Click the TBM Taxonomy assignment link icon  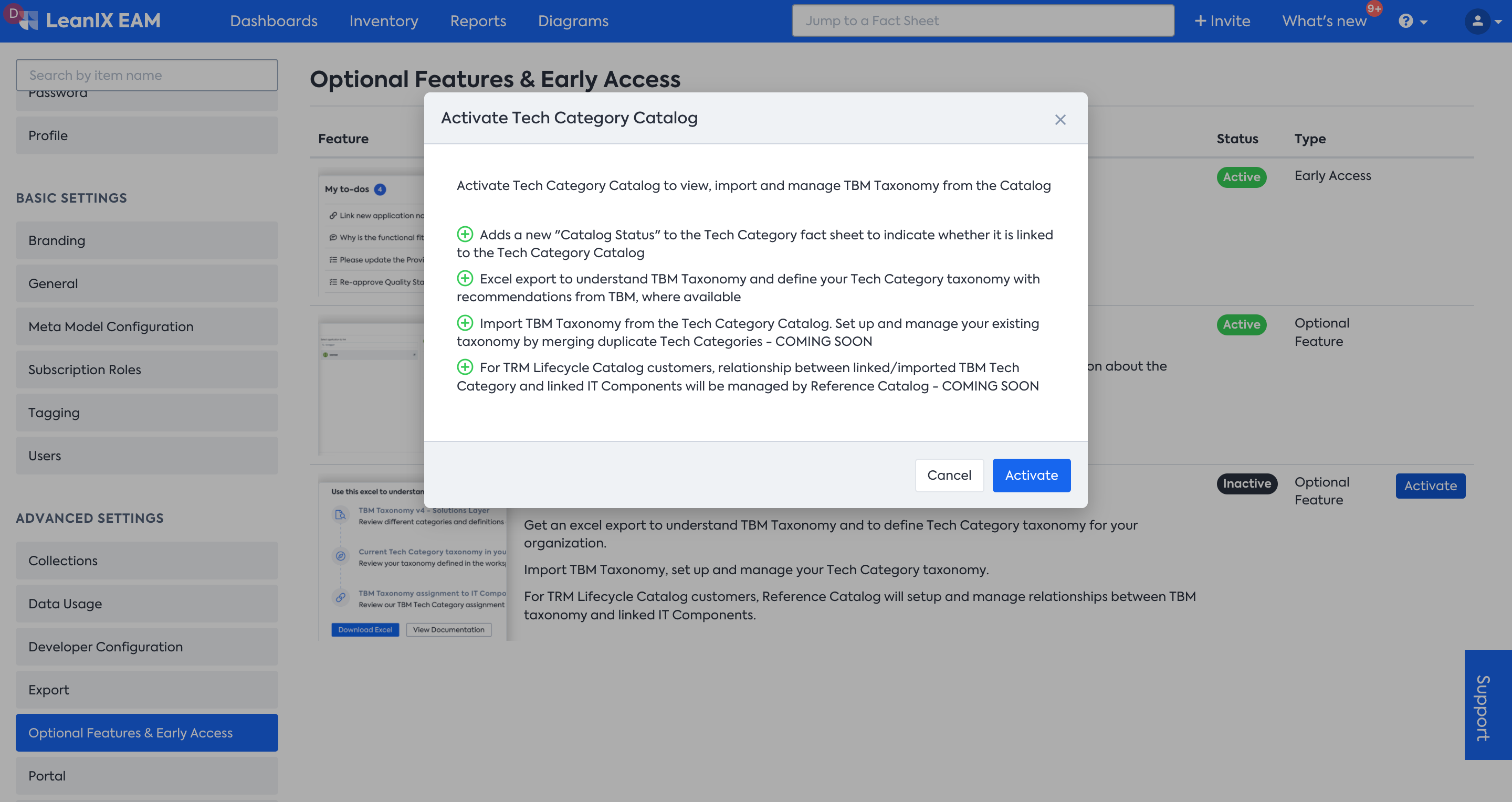point(340,597)
